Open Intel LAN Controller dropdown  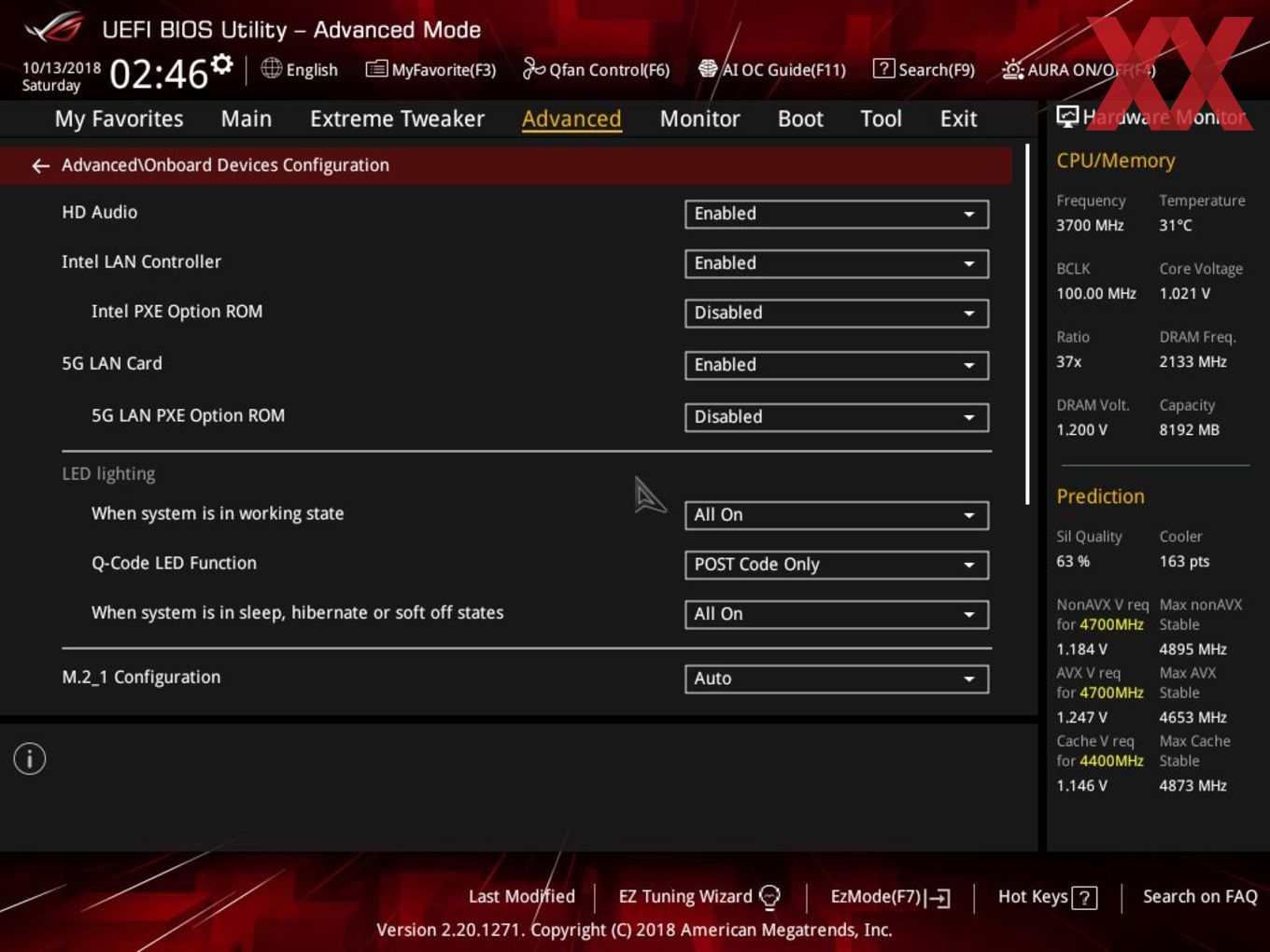837,263
